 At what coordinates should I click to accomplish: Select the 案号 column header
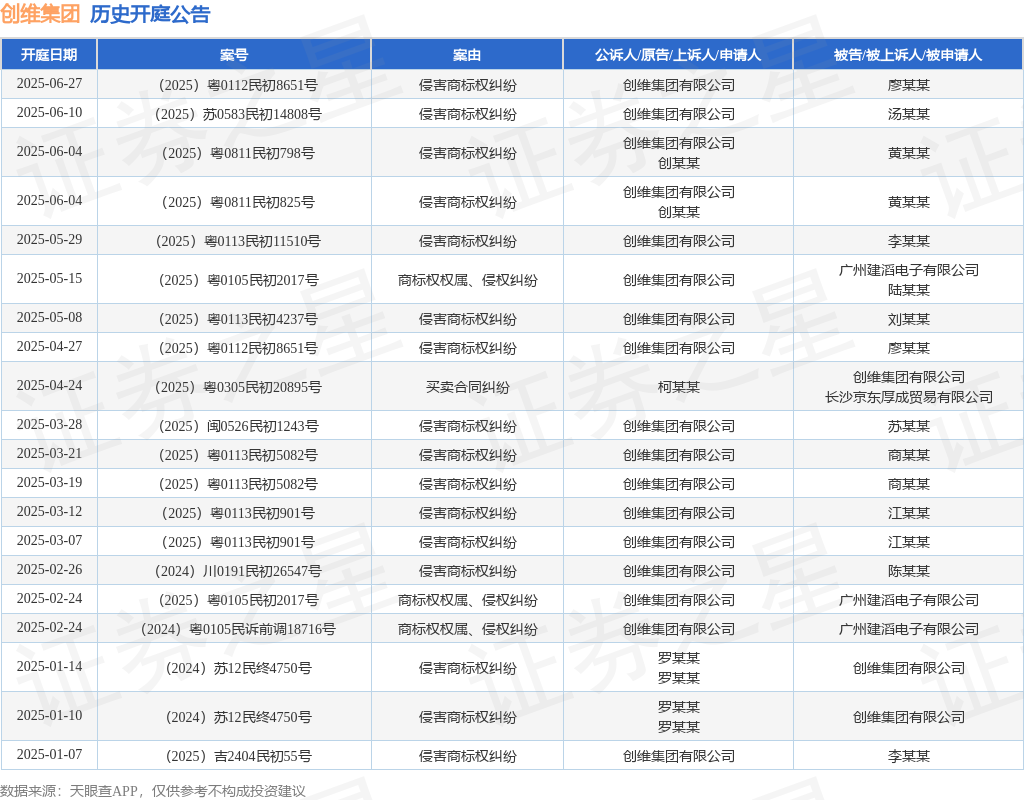coord(234,55)
